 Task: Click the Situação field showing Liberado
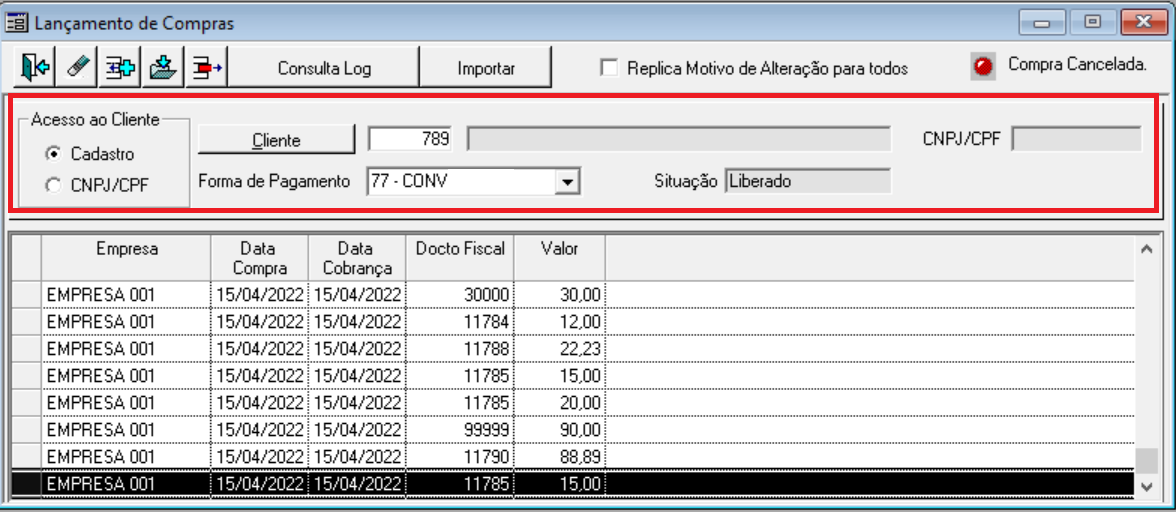808,181
